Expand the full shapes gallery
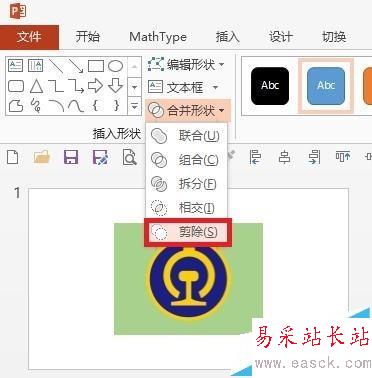Screen dimensions: 372x378 (135, 106)
